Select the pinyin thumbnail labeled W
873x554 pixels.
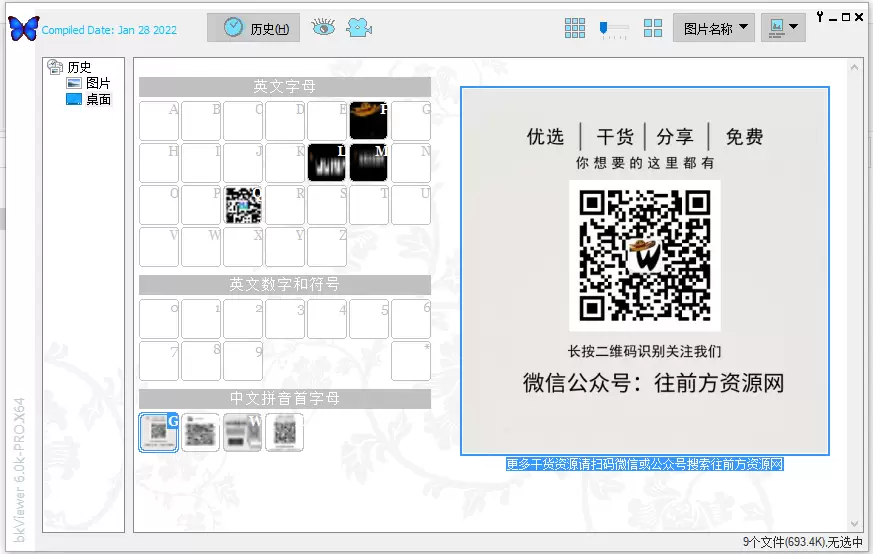coord(243,432)
